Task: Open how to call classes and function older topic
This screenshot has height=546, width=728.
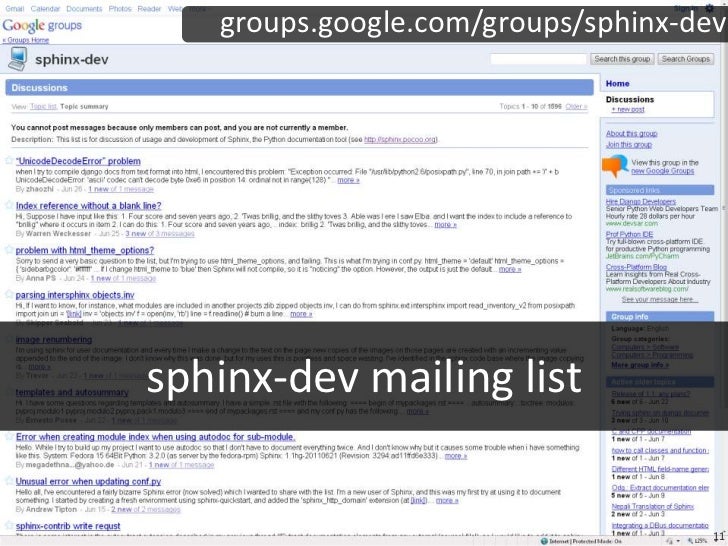Action: coord(660,450)
